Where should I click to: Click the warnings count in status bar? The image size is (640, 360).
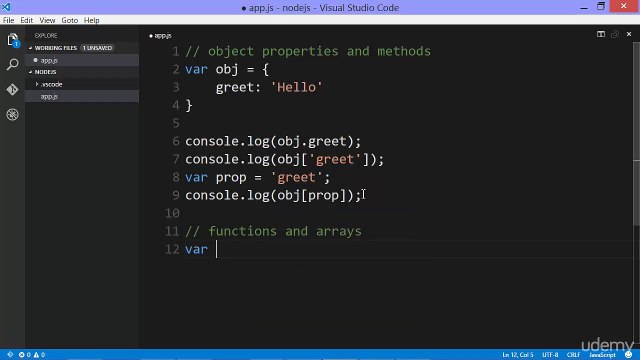[x=39, y=355]
